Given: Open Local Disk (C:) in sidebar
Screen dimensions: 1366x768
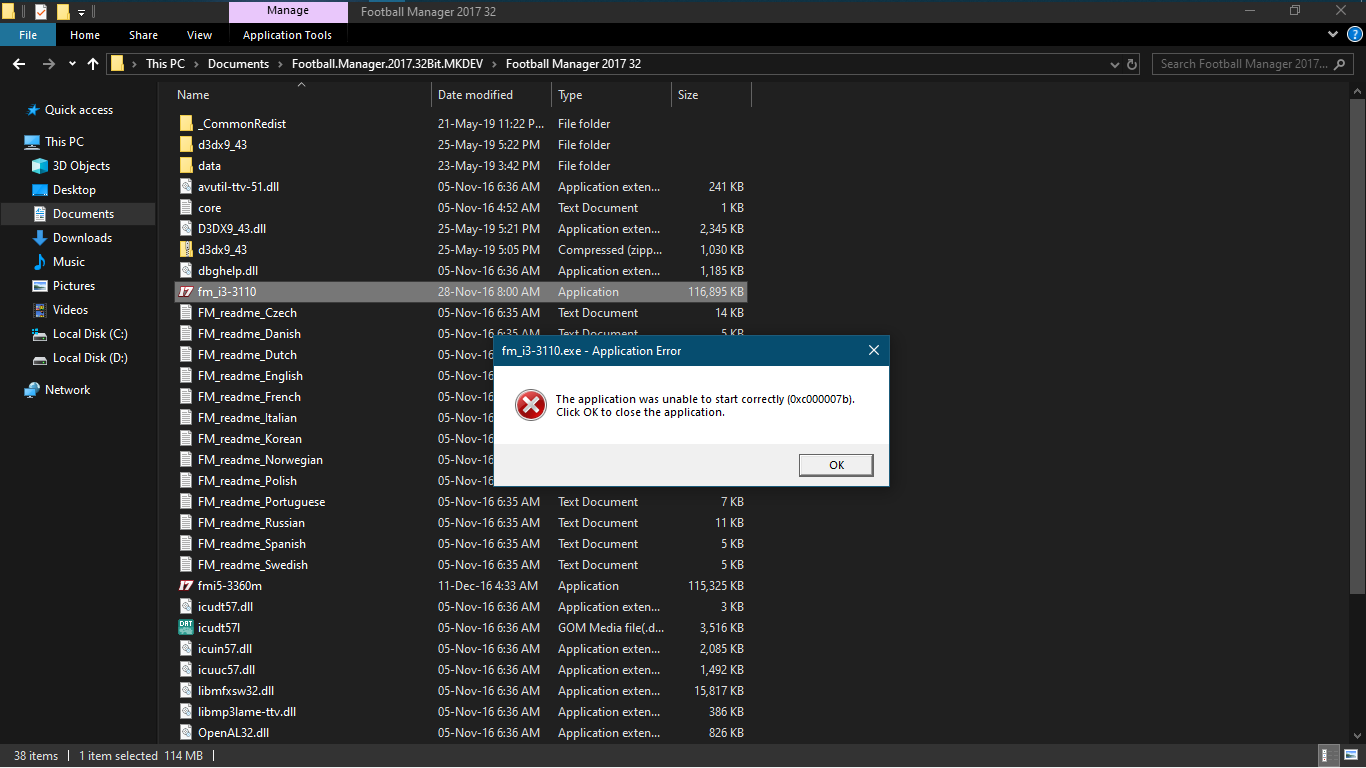Looking at the screenshot, I should [x=90, y=334].
